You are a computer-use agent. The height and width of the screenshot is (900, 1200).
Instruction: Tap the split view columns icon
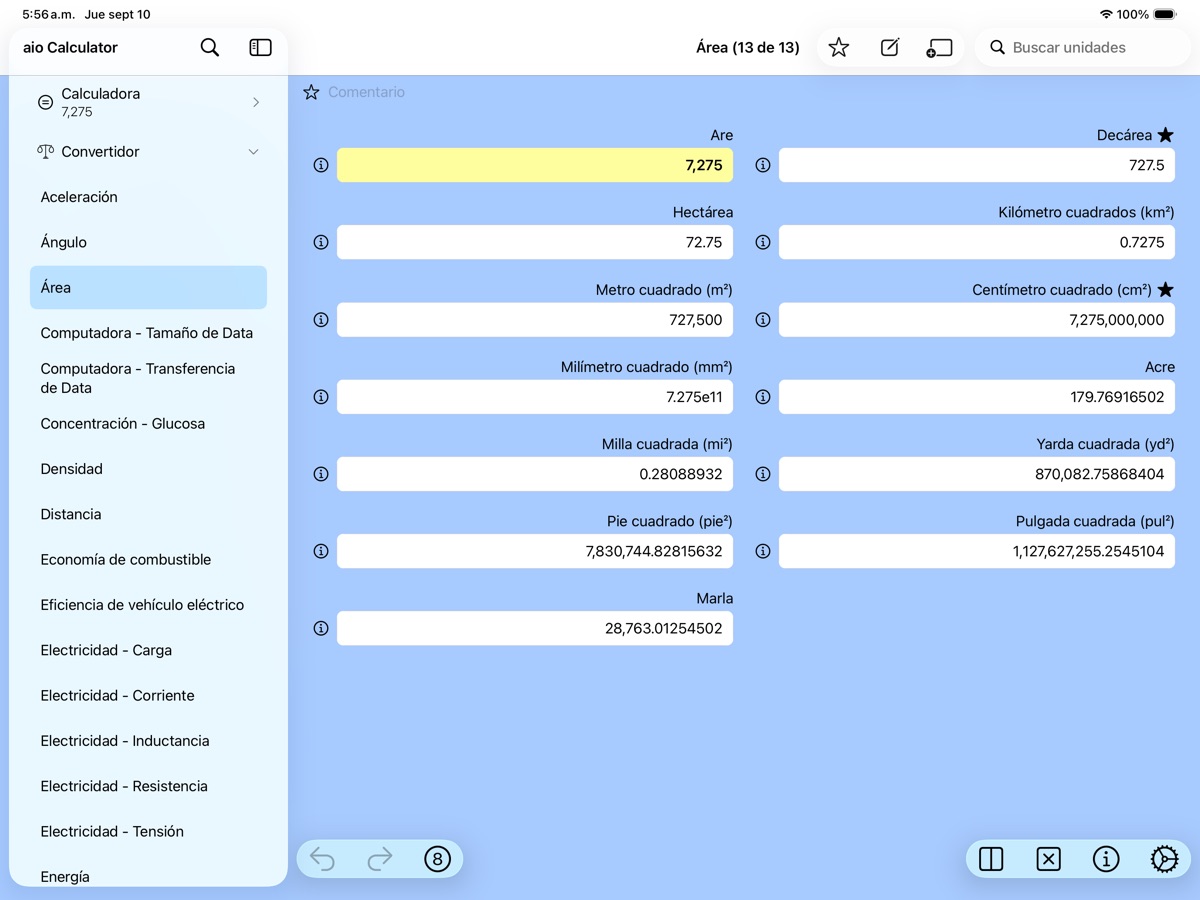[991, 859]
